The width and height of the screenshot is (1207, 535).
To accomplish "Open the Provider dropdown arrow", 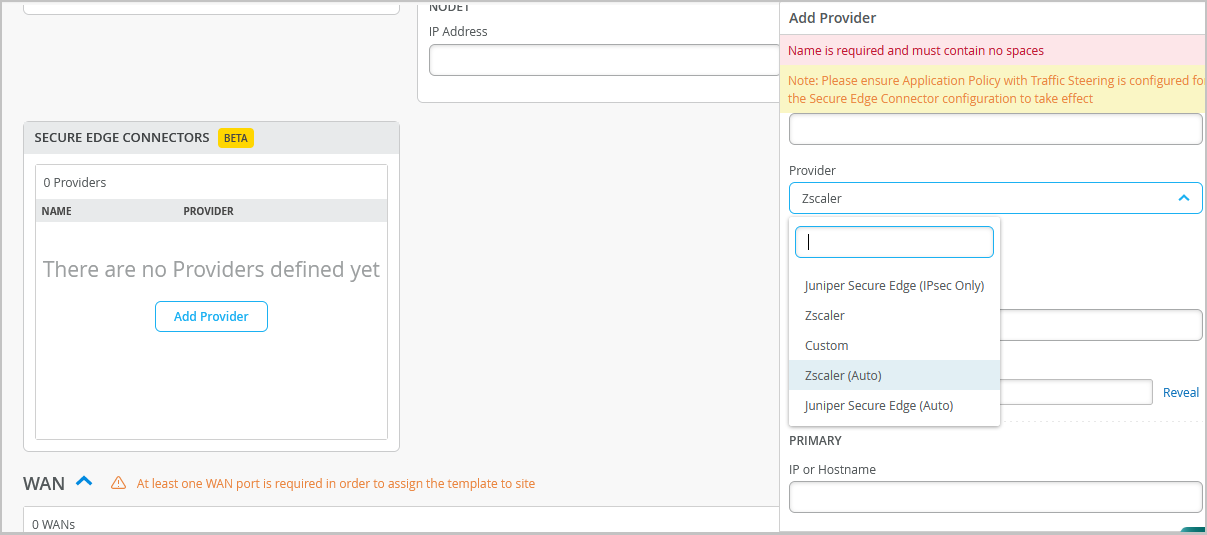I will (1183, 198).
